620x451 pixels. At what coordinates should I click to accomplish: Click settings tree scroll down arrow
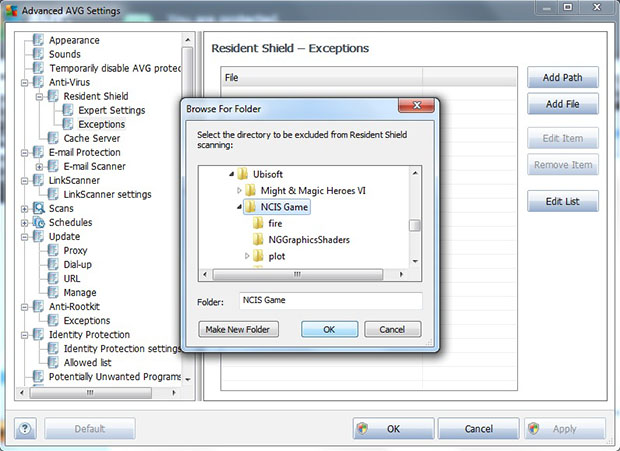(x=188, y=379)
